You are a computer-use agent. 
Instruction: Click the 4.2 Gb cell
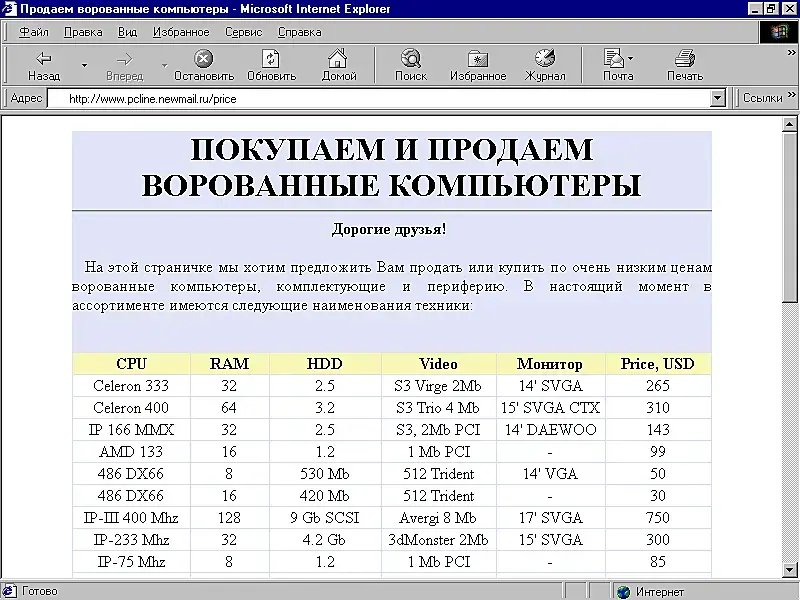coord(324,540)
